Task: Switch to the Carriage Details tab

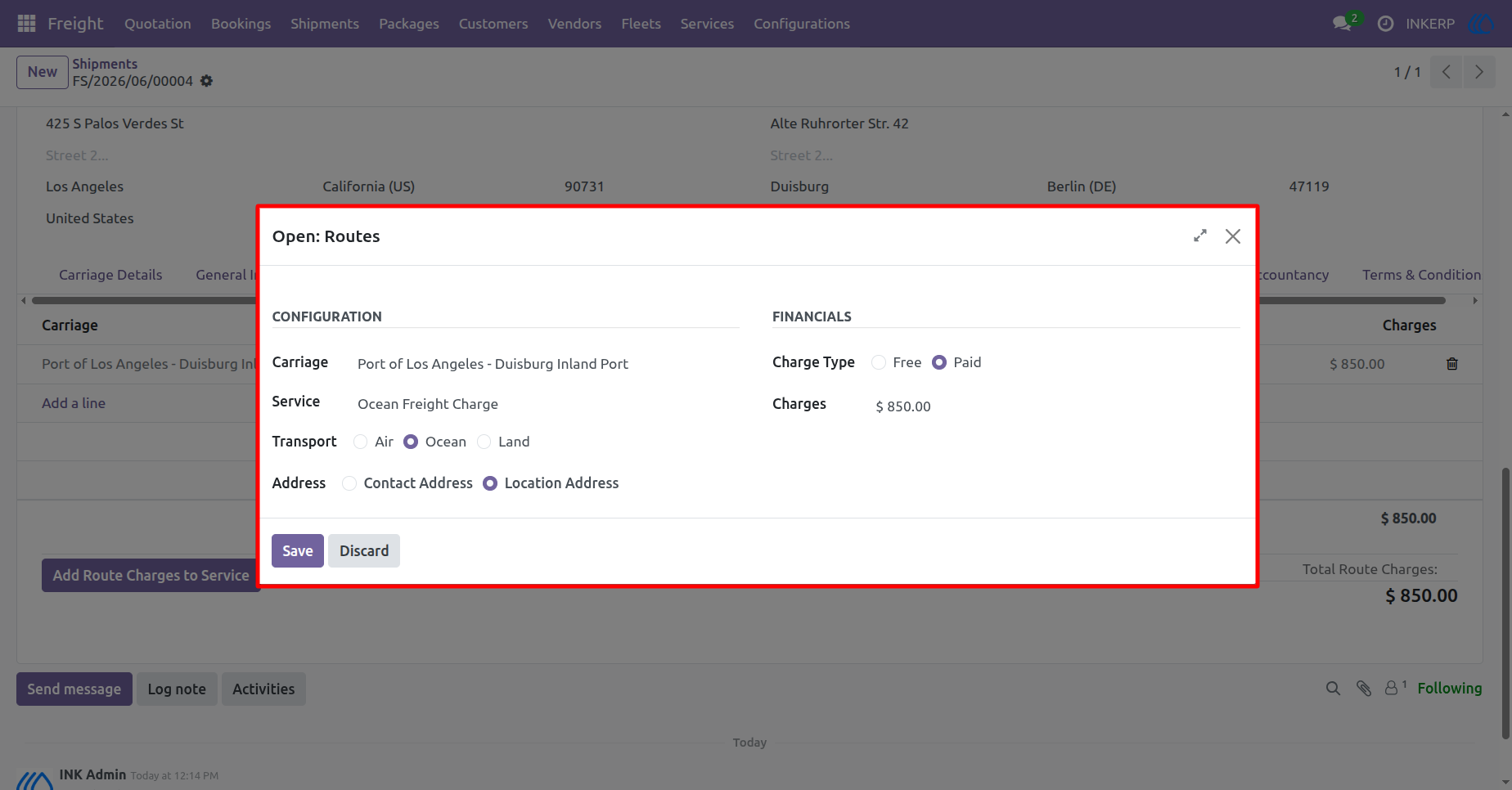Action: [x=110, y=275]
